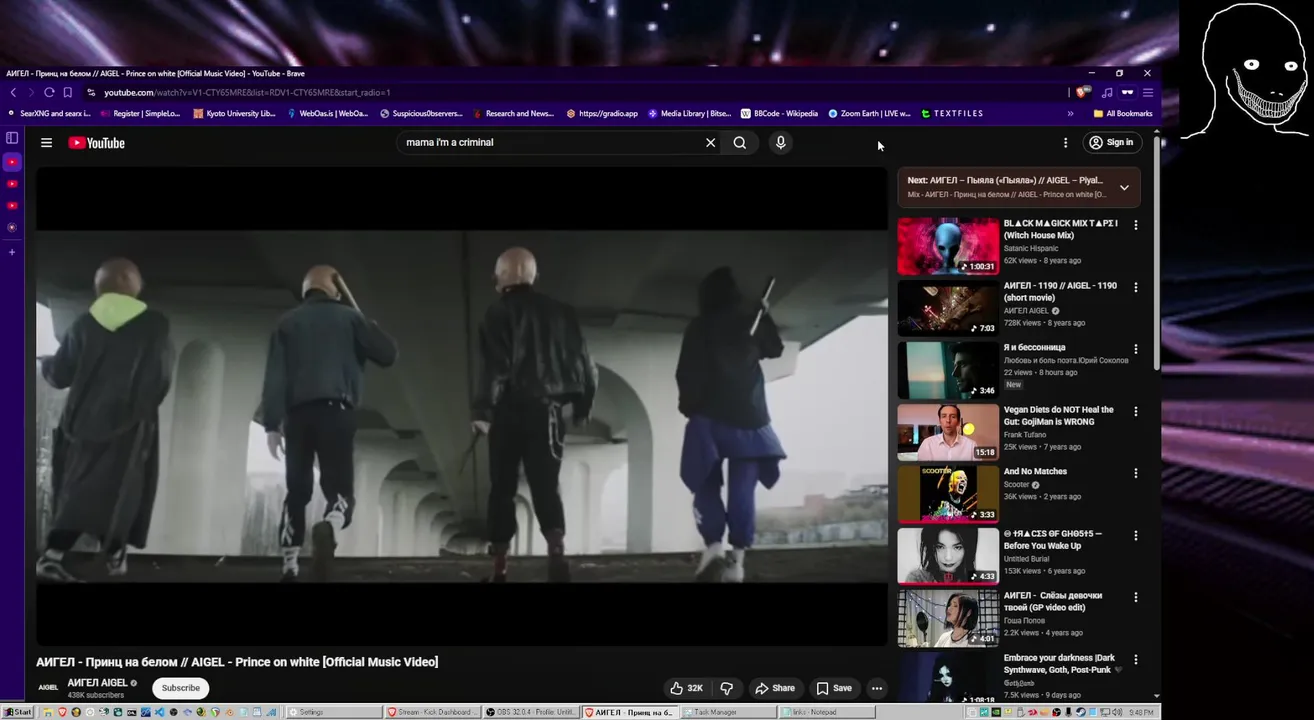Image resolution: width=1314 pixels, height=720 pixels.
Task: Select the third vertical YouTube tab icon
Action: pos(12,206)
